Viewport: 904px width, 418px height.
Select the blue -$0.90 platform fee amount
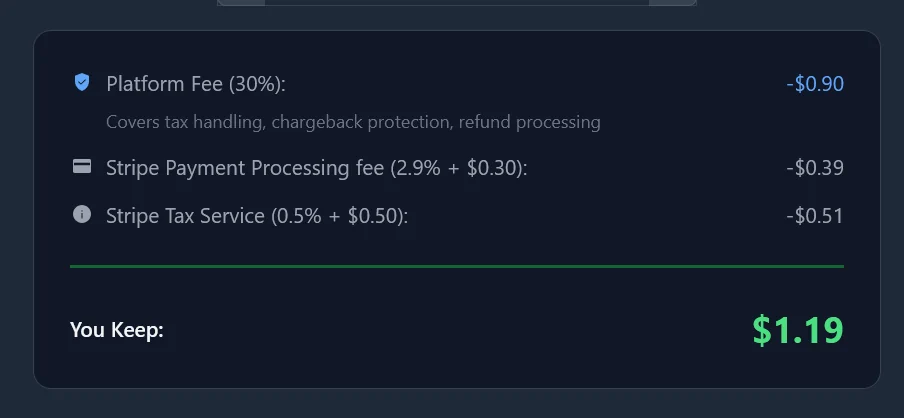(815, 84)
